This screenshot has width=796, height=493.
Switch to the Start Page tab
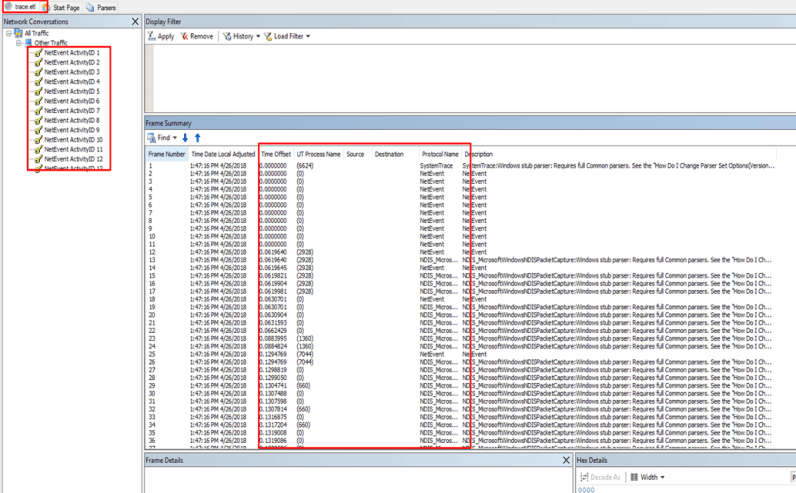point(66,7)
